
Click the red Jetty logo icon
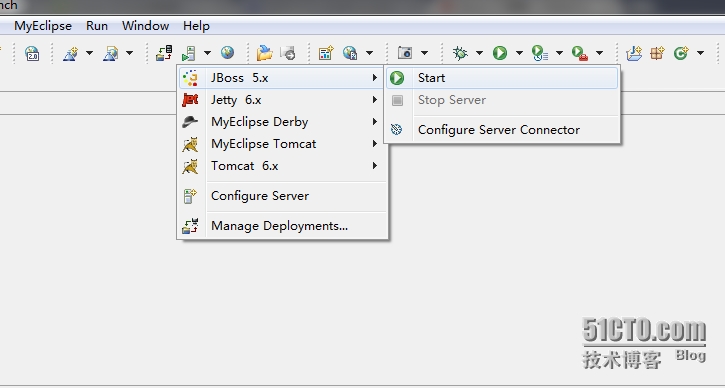(x=190, y=100)
